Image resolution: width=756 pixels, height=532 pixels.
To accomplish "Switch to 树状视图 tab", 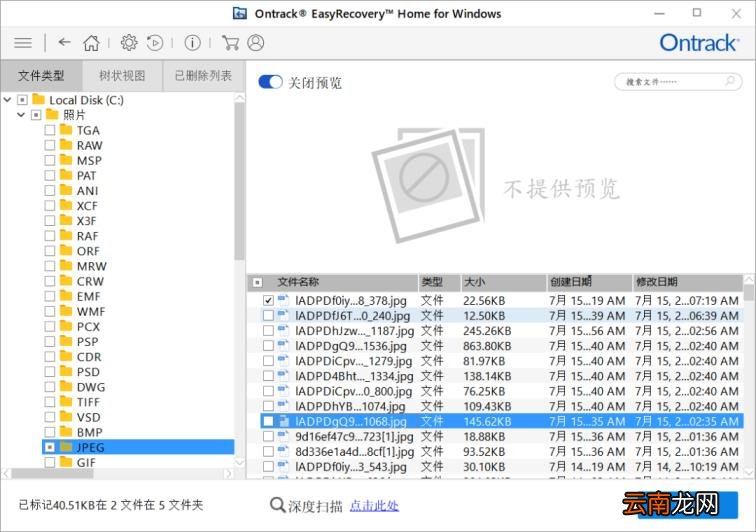I will click(122, 76).
